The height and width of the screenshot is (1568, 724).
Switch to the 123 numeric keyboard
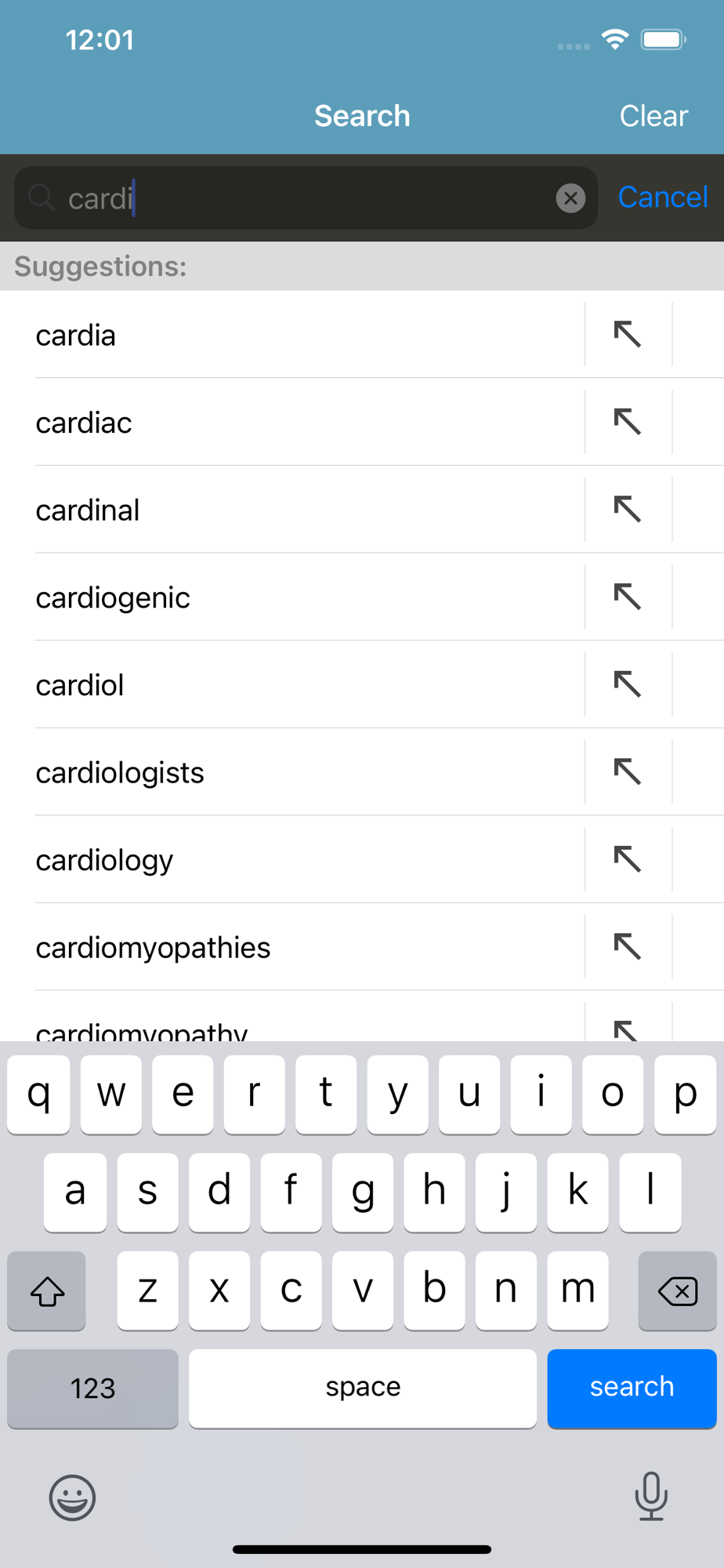click(92, 1388)
